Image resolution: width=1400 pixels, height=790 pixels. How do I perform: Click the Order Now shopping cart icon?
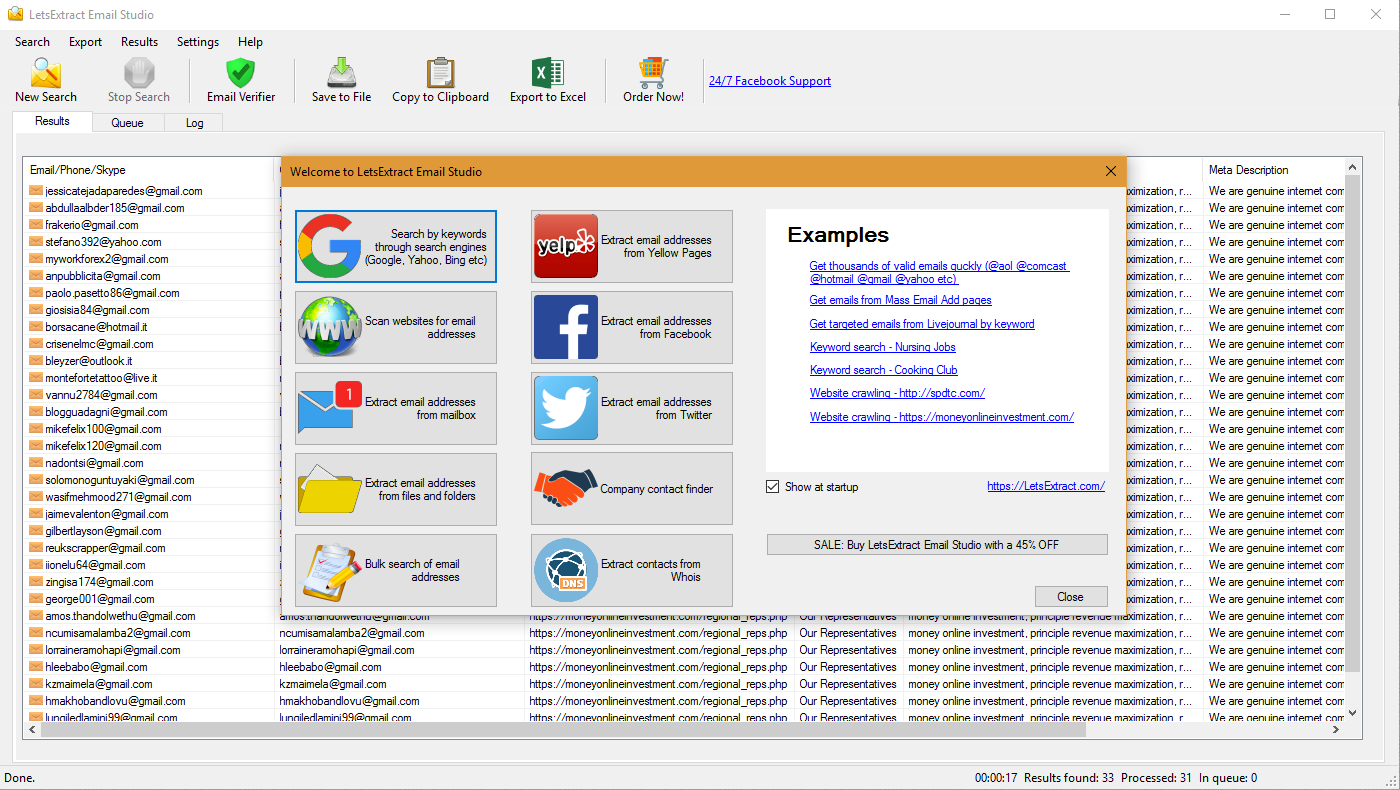pos(653,74)
